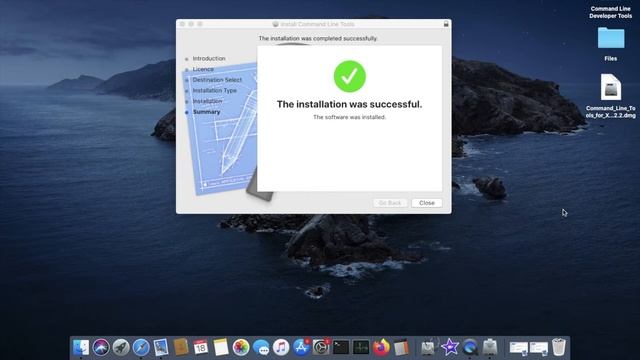Click 'The software was installed.' text
This screenshot has width=640, height=360.
pyautogui.click(x=349, y=117)
